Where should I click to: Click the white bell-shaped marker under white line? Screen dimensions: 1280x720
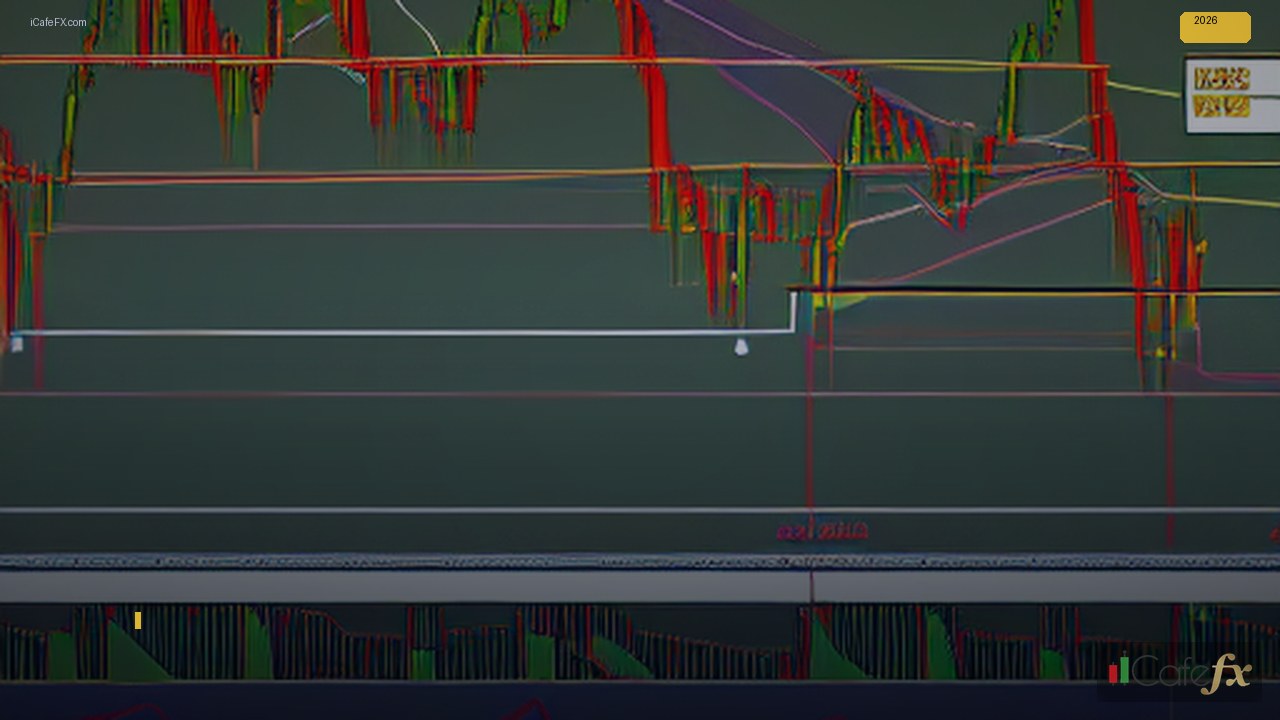pos(741,346)
